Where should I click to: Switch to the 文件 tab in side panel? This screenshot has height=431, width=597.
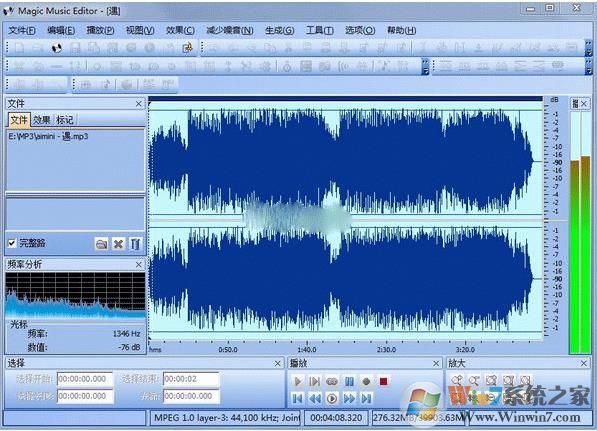19,120
